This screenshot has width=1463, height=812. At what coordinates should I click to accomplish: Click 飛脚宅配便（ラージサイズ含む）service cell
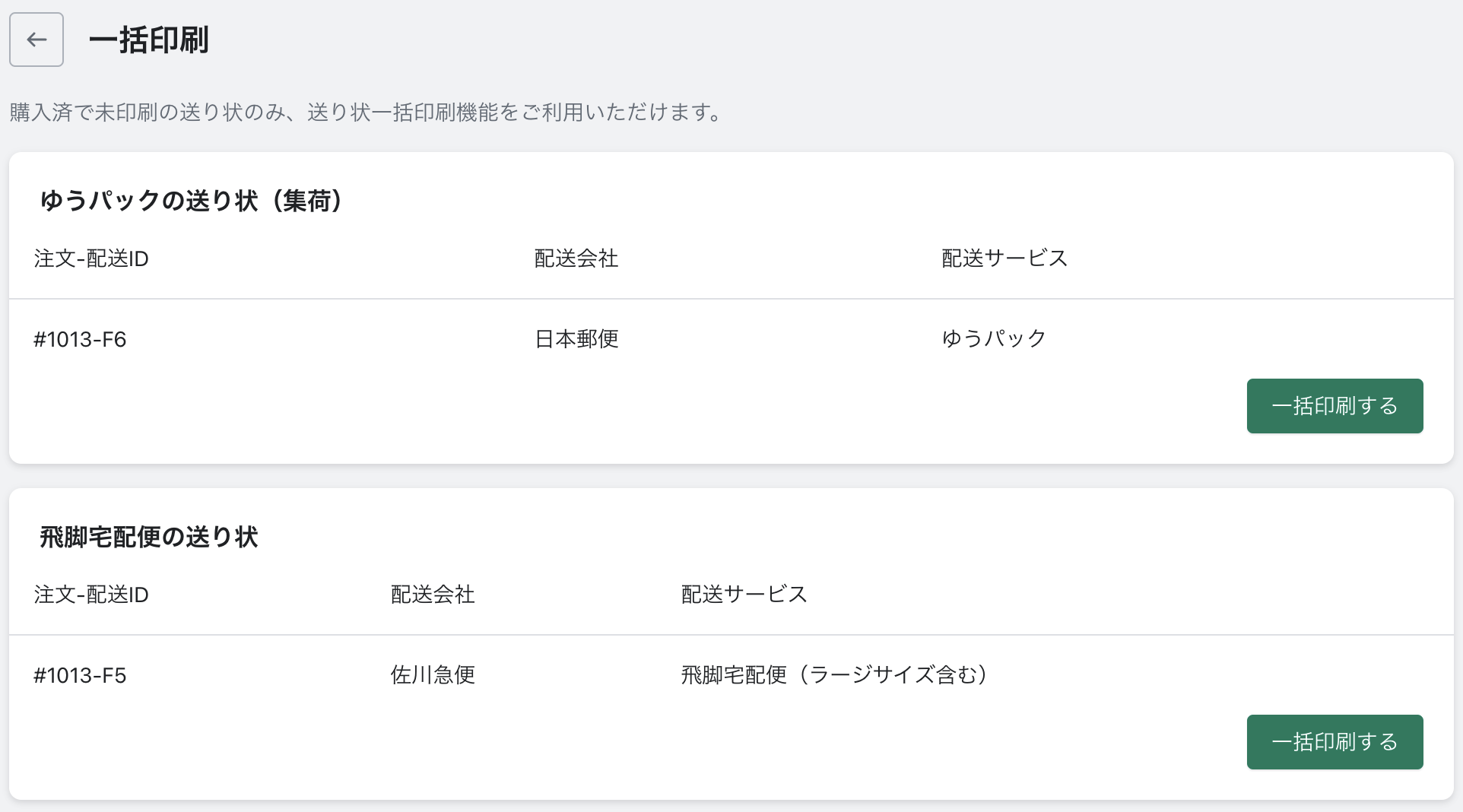coord(834,675)
